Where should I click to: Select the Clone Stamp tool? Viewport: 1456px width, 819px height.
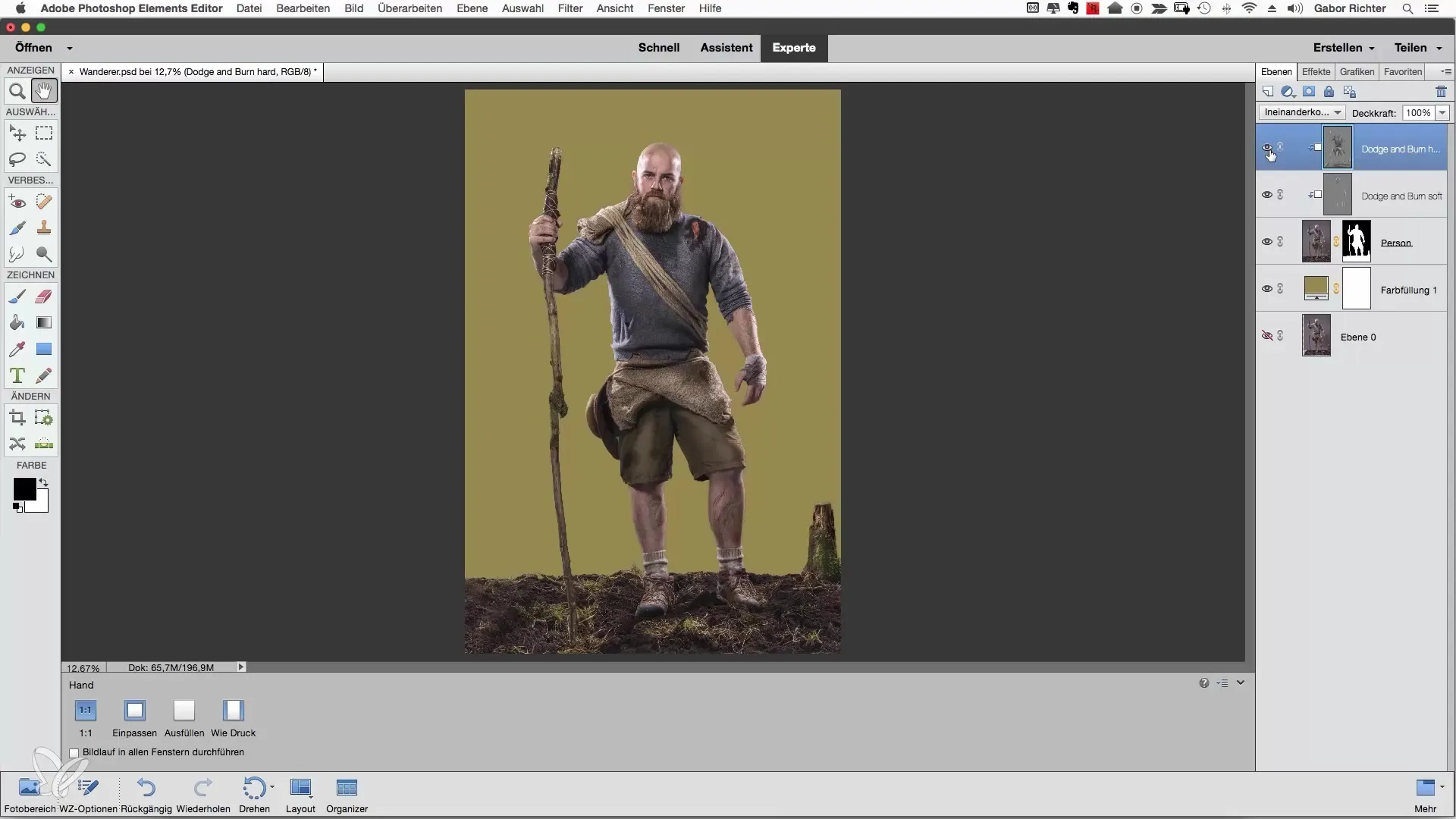(44, 227)
